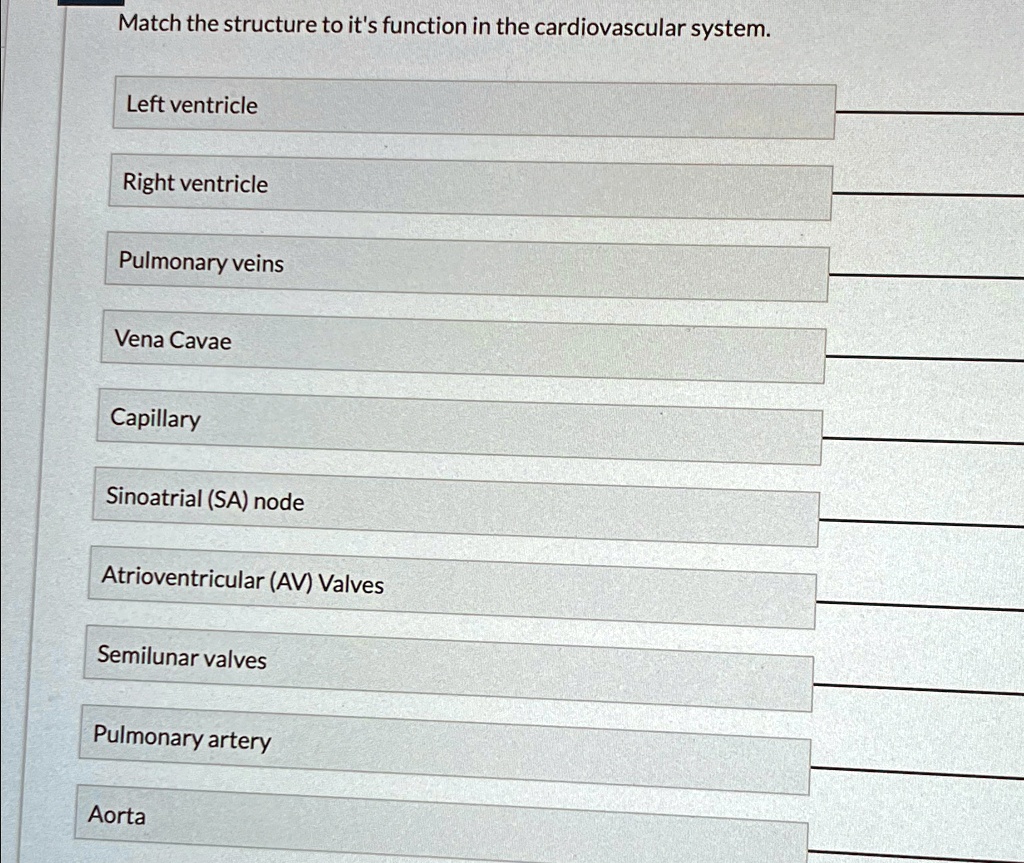Click the question title text
Screen dimensions: 1024x863
(444, 25)
